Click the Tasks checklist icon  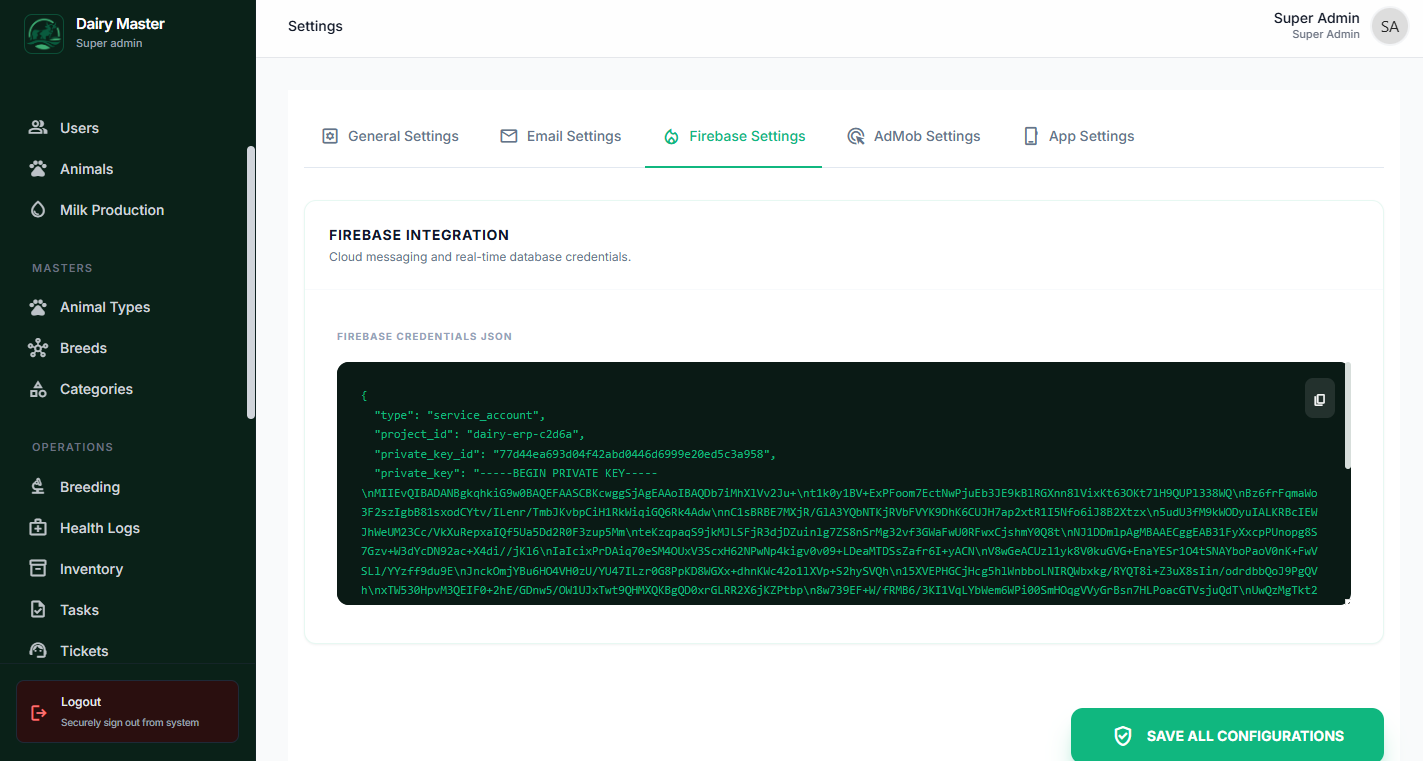coord(38,610)
